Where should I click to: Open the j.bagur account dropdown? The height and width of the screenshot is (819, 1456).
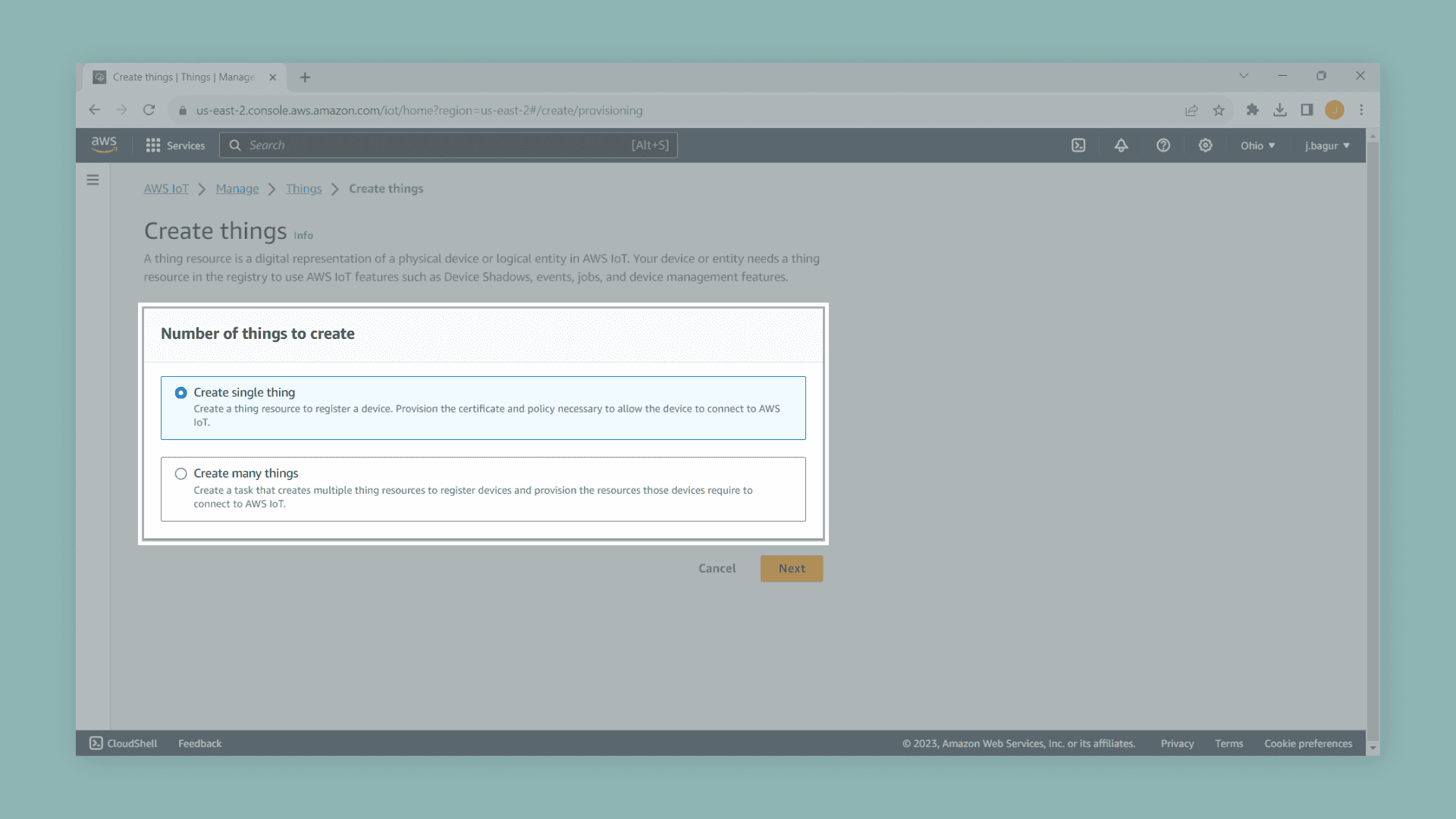click(1327, 146)
